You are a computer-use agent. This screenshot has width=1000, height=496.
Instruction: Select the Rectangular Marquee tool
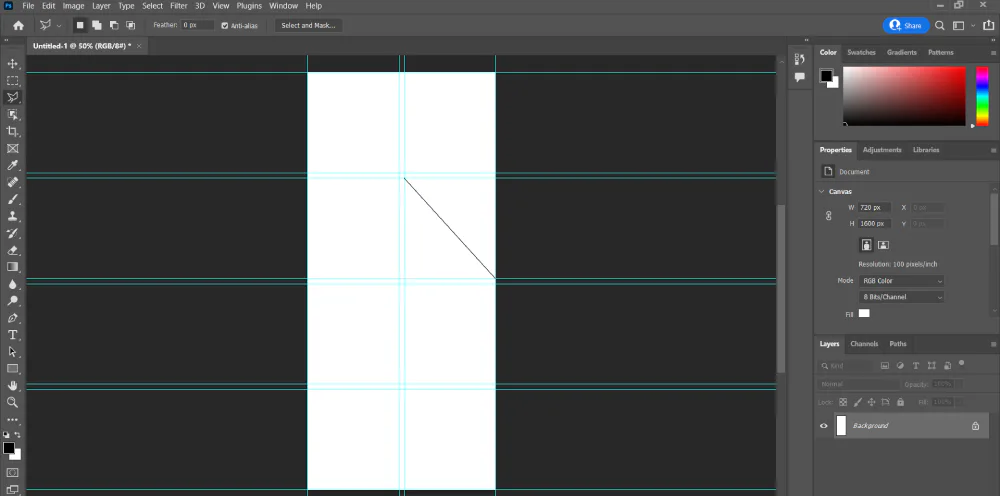[13, 81]
